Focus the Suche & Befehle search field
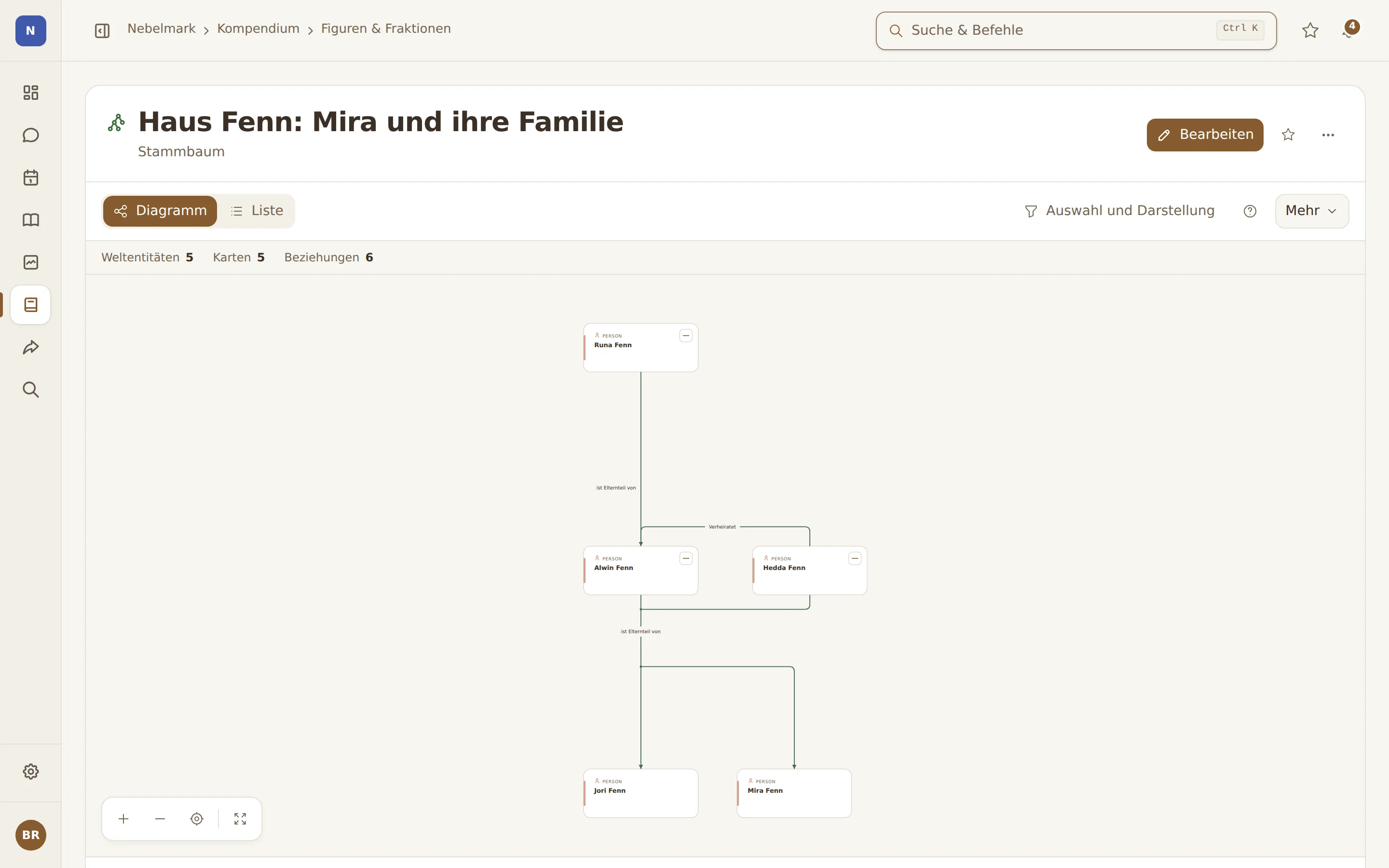 (x=1076, y=30)
